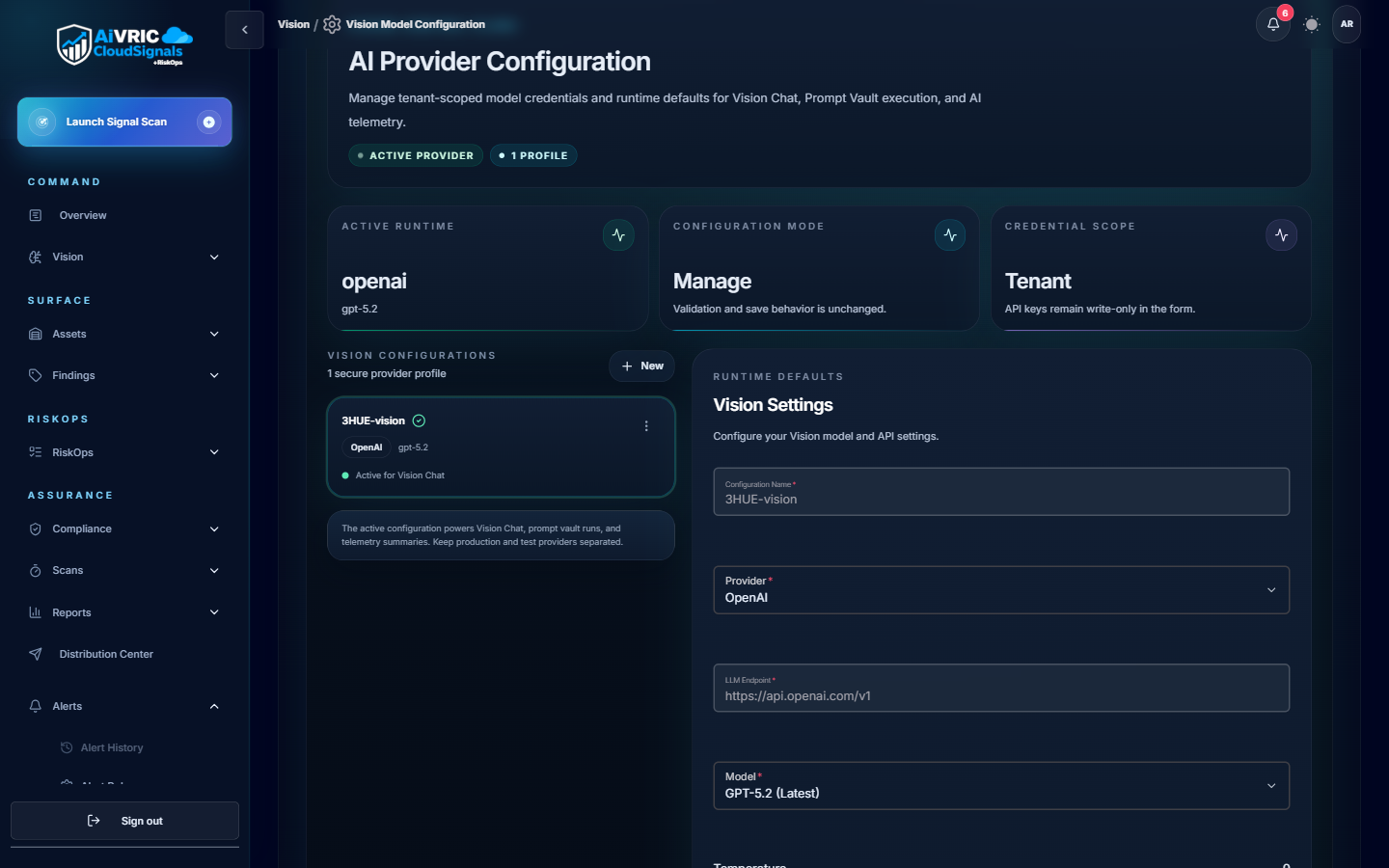
Task: Click the Alerts bell icon in sidebar
Action: coord(36,706)
